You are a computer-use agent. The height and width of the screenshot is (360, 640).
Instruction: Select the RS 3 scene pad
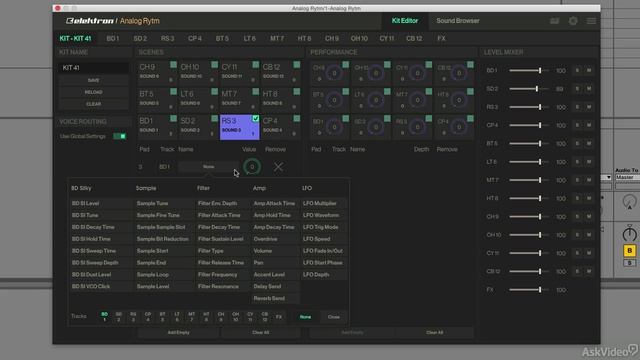[240, 127]
